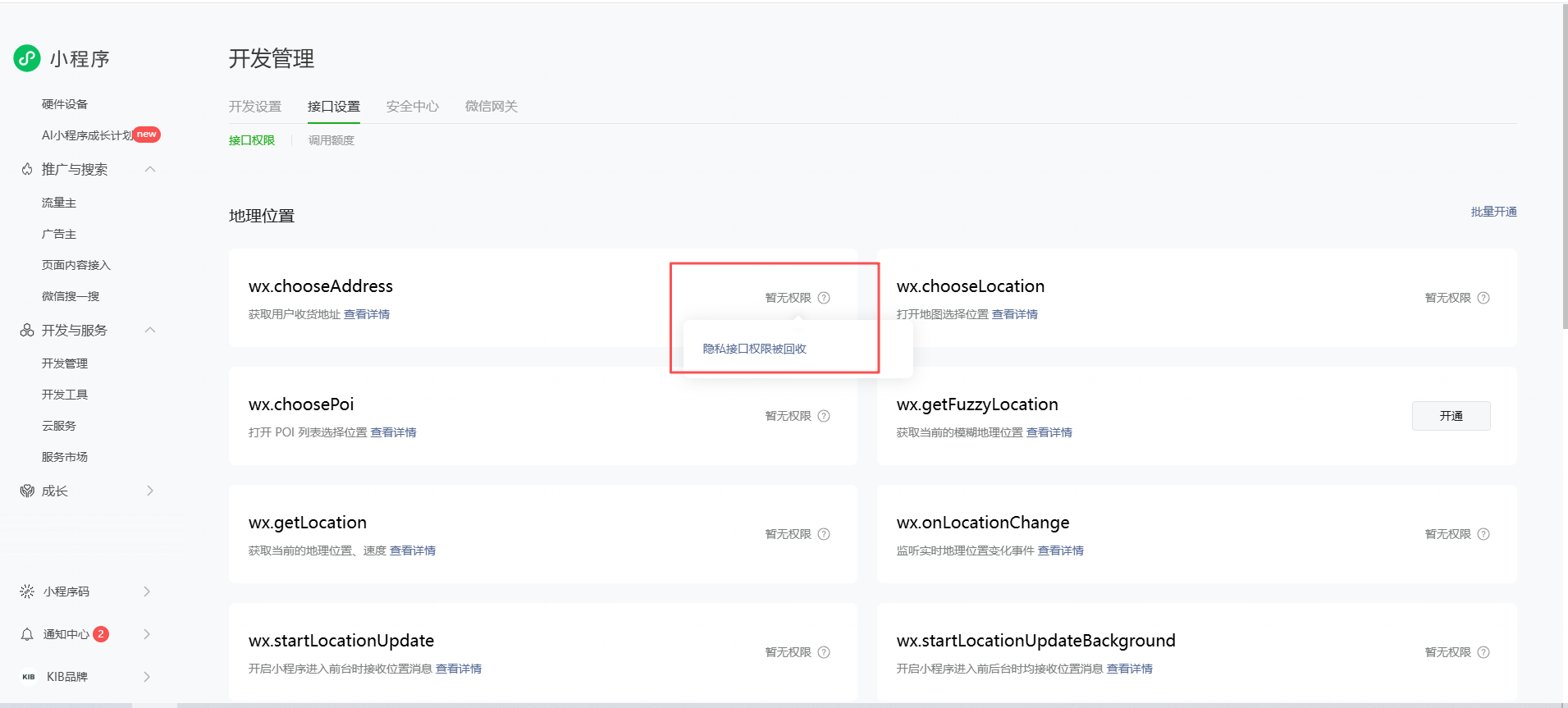Expand the 成长 menu arrow
Viewport: 1568px width, 708px height.
click(150, 491)
